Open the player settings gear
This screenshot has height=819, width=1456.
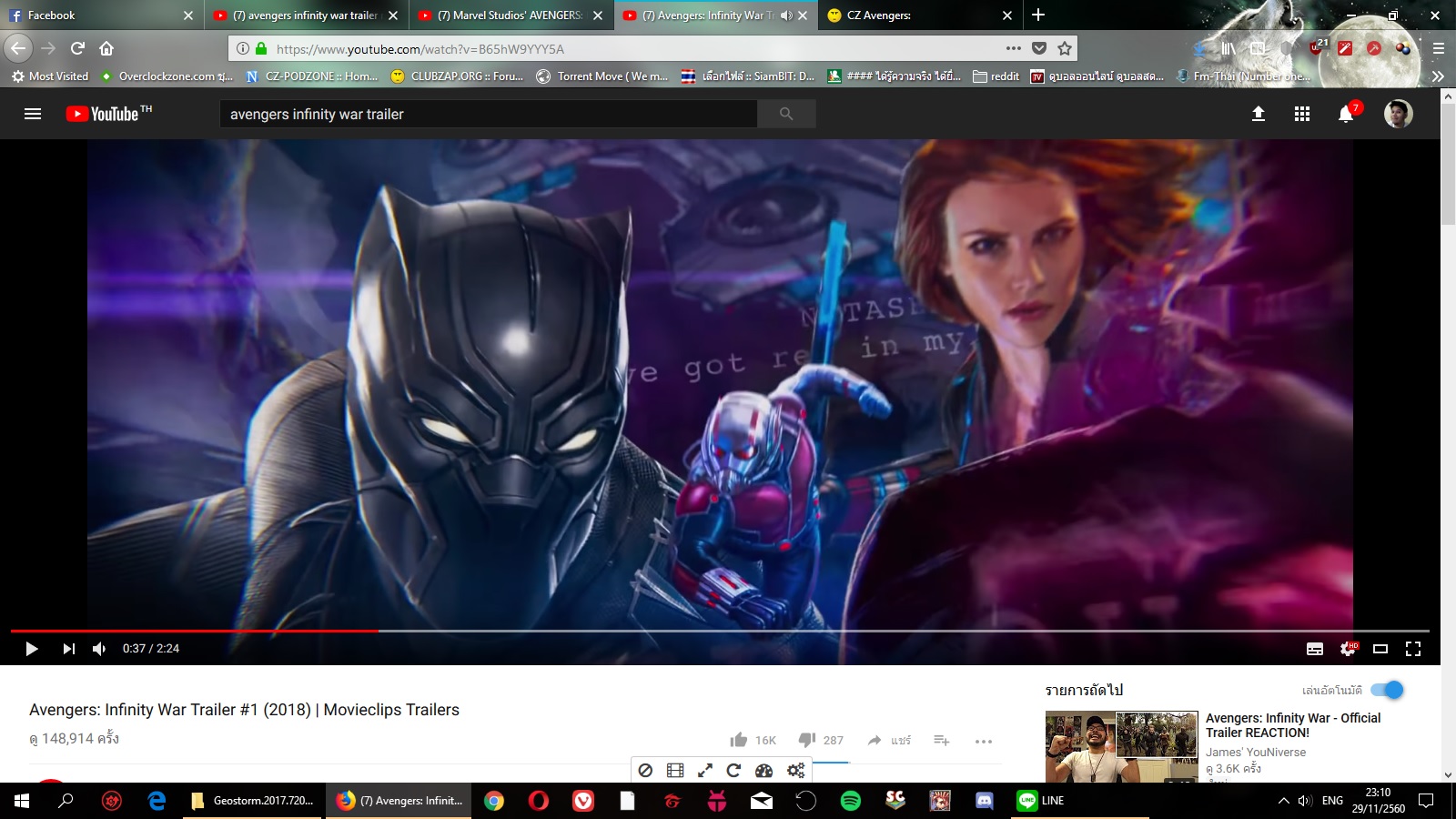1348,649
